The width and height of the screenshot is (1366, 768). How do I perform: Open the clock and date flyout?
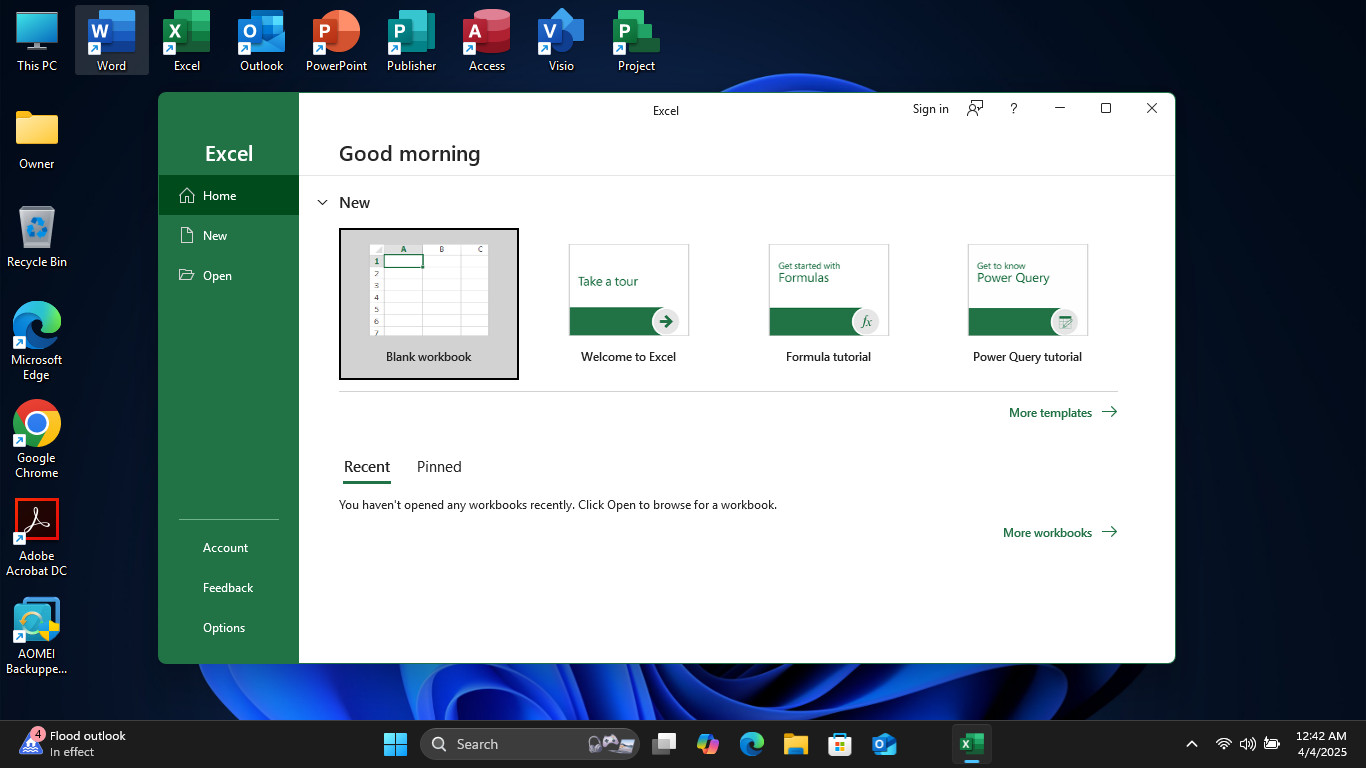click(x=1321, y=744)
